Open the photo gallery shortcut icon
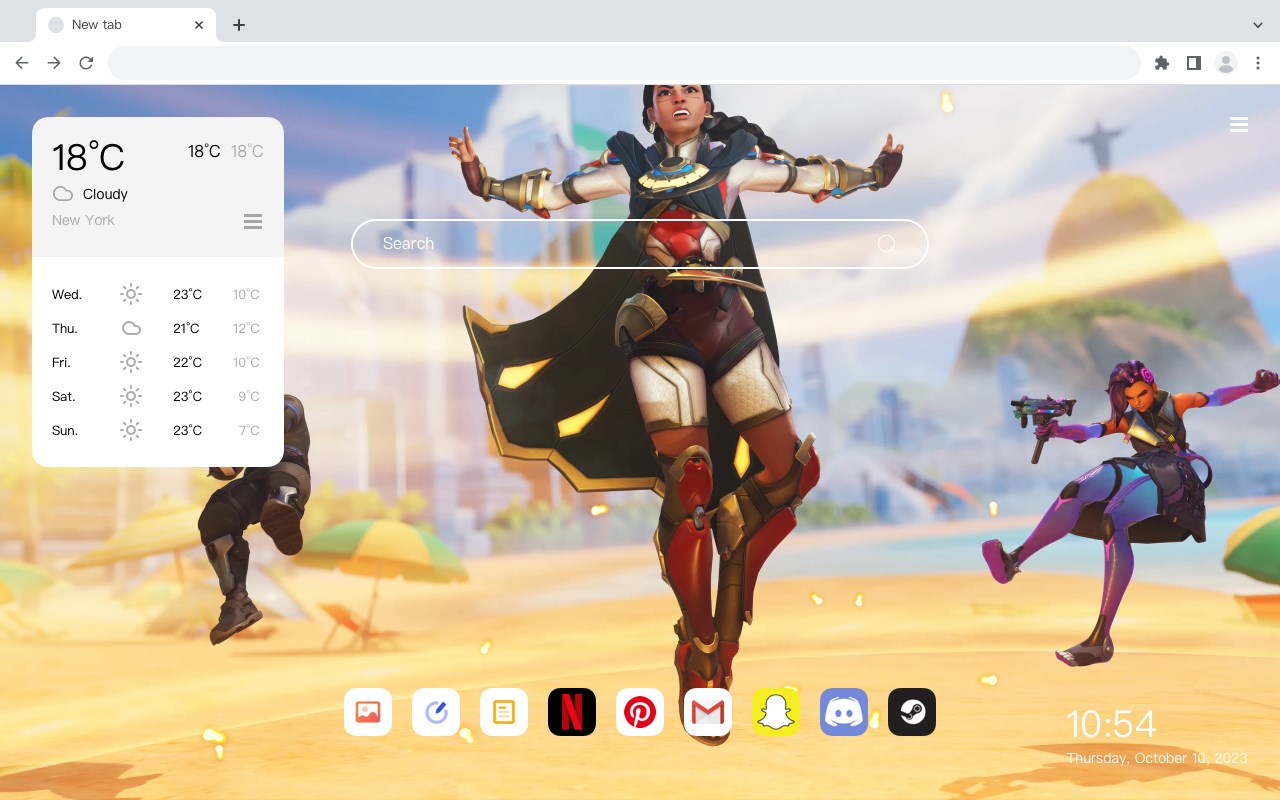Viewport: 1280px width, 800px height. tap(368, 712)
